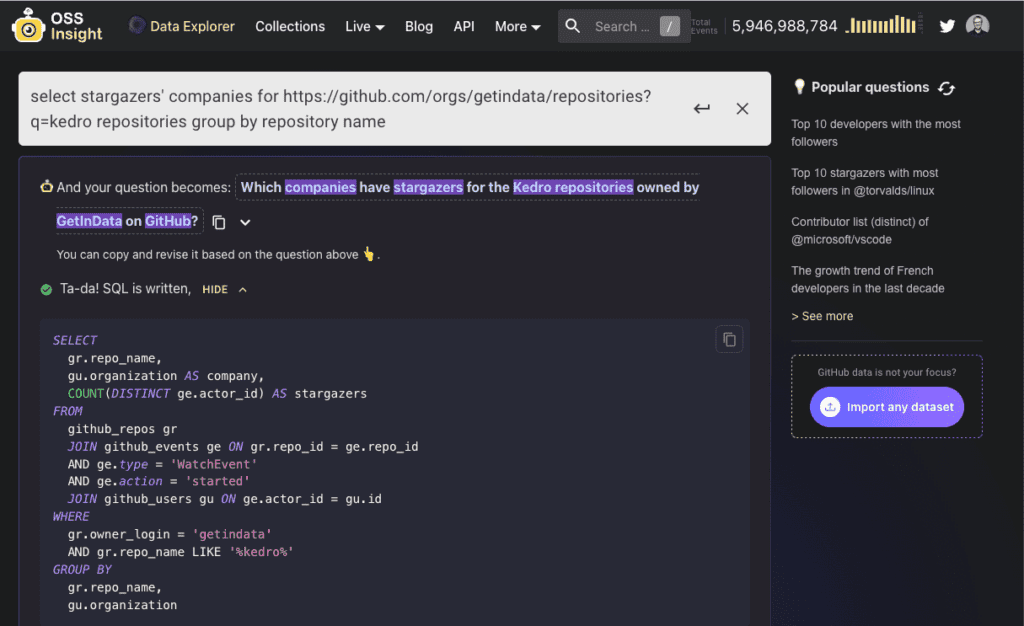Screen dimensions: 1024x626
Task: Click the See more questions link
Action: coord(822,316)
